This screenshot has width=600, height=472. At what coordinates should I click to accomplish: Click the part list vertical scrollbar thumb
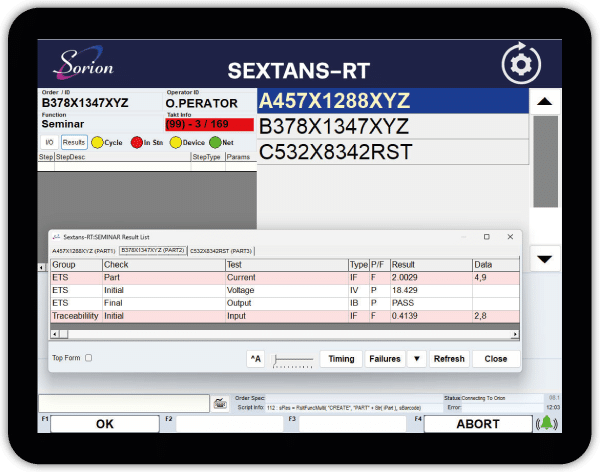pos(545,162)
